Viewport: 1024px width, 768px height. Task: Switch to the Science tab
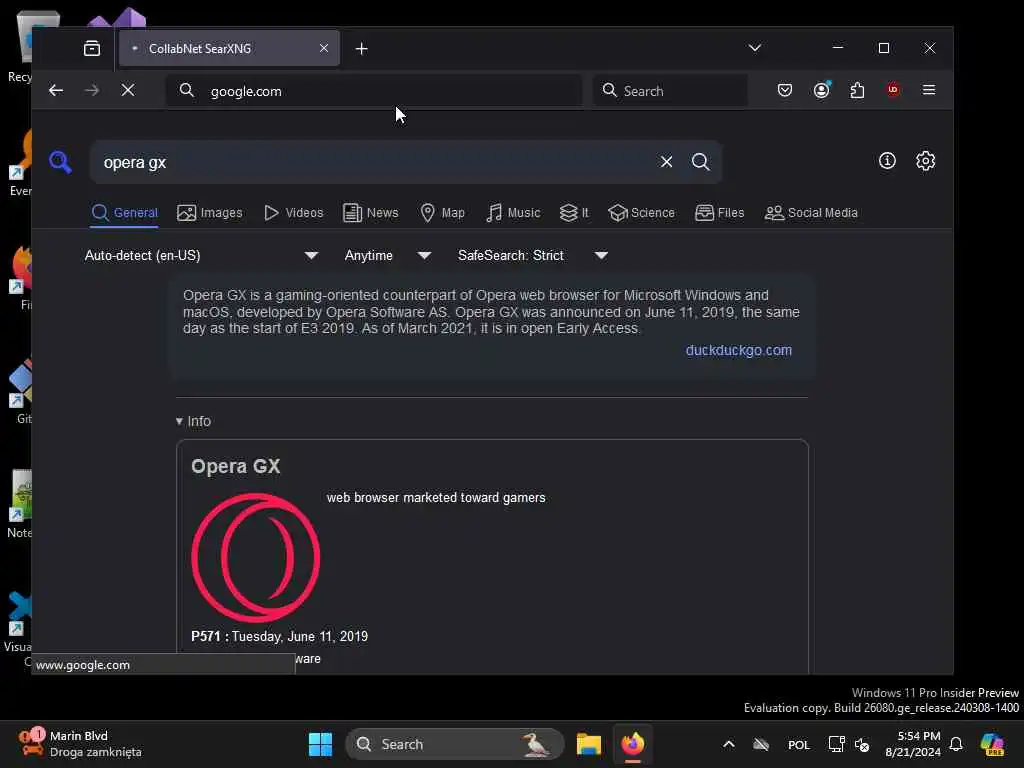[x=641, y=213]
